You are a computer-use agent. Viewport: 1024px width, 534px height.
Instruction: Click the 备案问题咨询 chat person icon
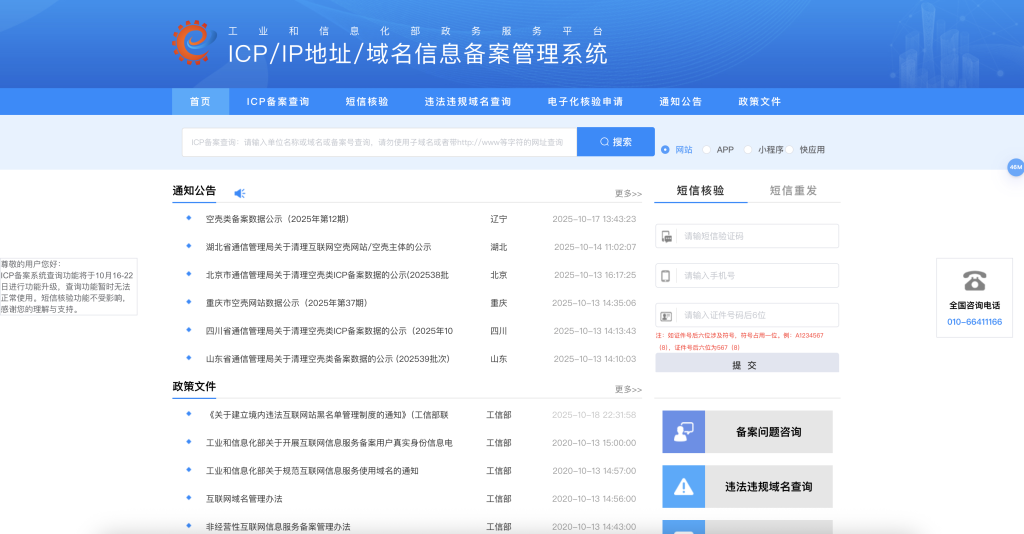(x=684, y=432)
